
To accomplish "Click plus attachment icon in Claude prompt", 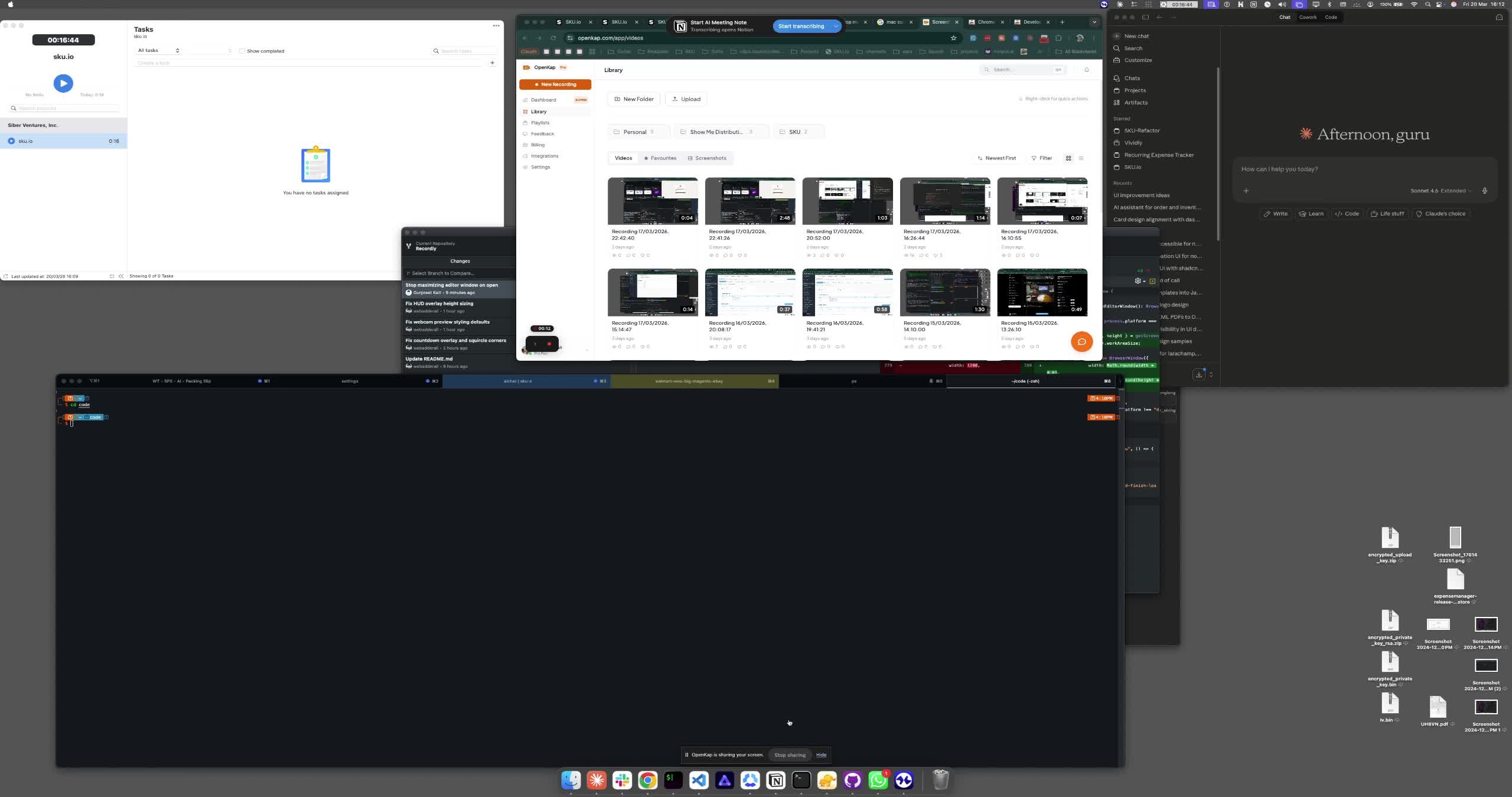I will coord(1246,191).
